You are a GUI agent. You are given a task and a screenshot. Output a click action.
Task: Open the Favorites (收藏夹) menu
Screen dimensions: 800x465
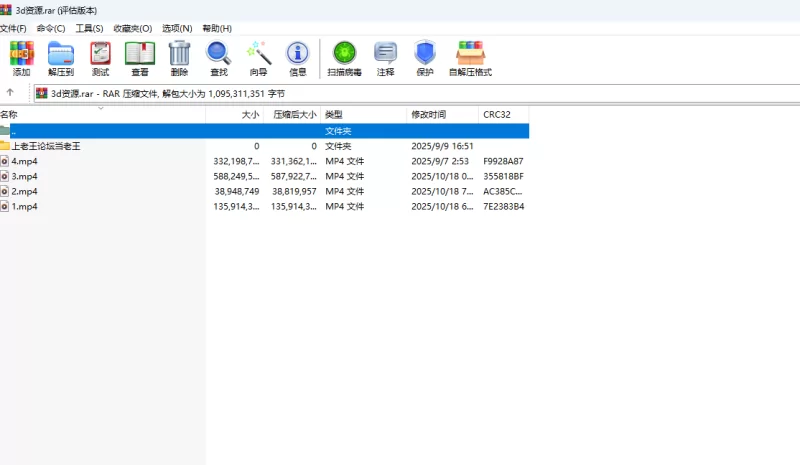point(132,29)
